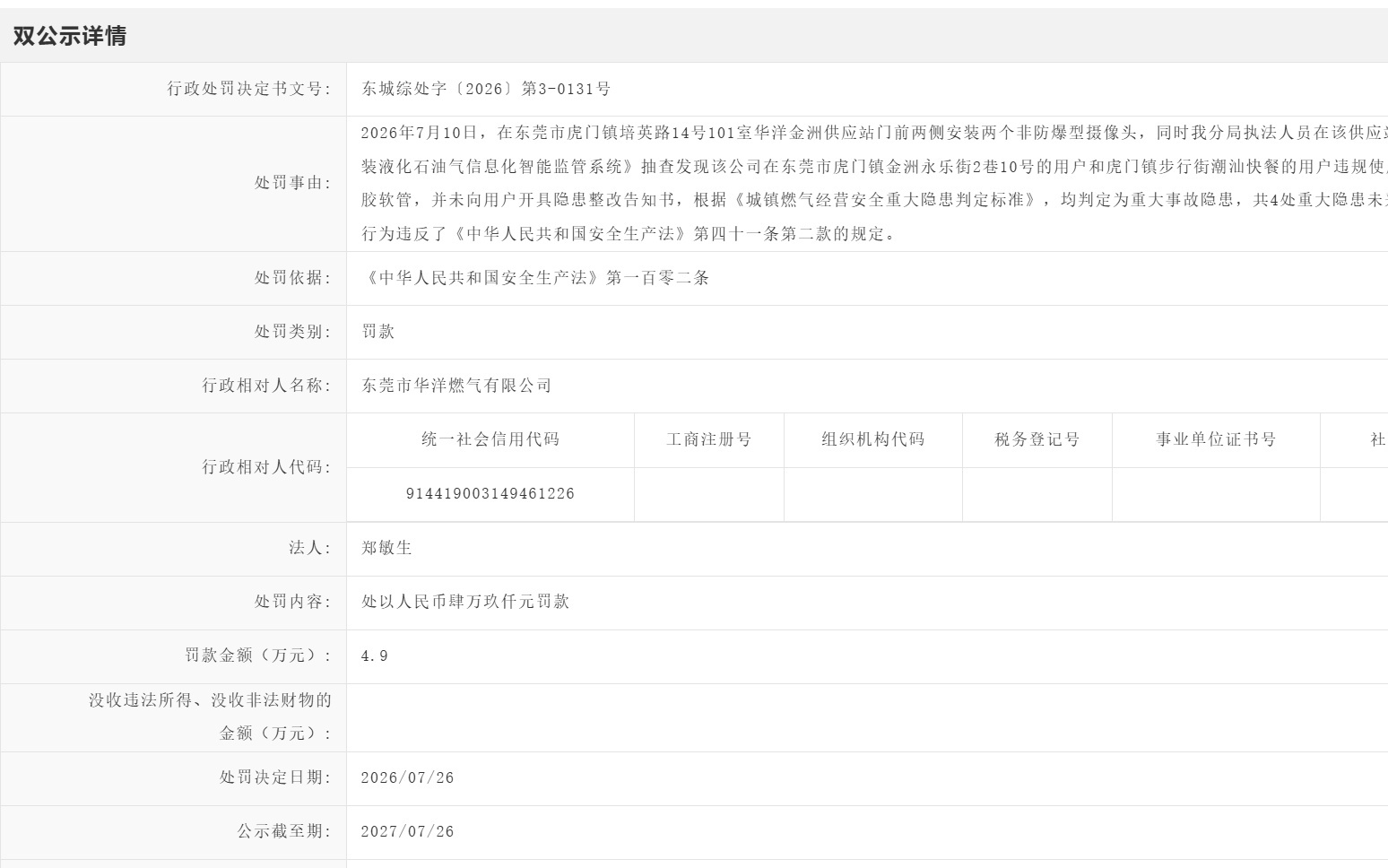Click the 处罚依据 label
The height and width of the screenshot is (868, 1388).
pos(293,278)
